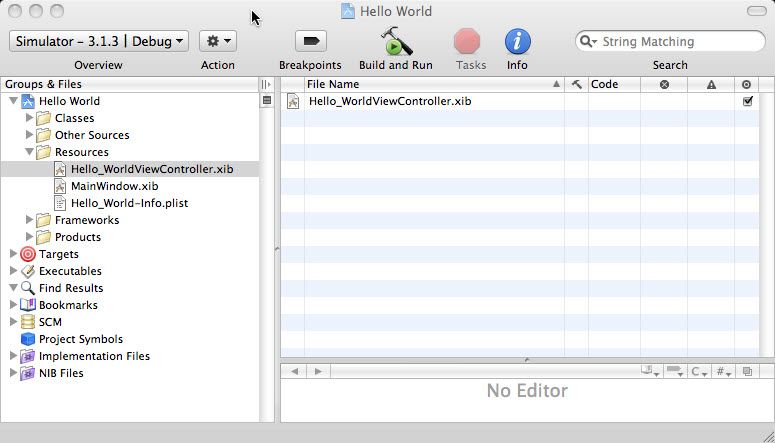This screenshot has width=775, height=443.
Task: Collapse the Resources folder
Action: [x=30, y=152]
